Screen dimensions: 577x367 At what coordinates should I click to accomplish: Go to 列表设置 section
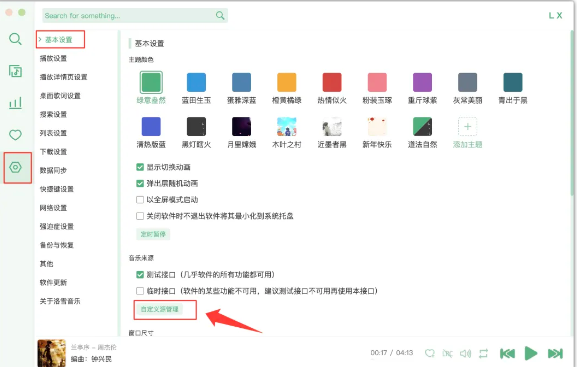pos(53,133)
